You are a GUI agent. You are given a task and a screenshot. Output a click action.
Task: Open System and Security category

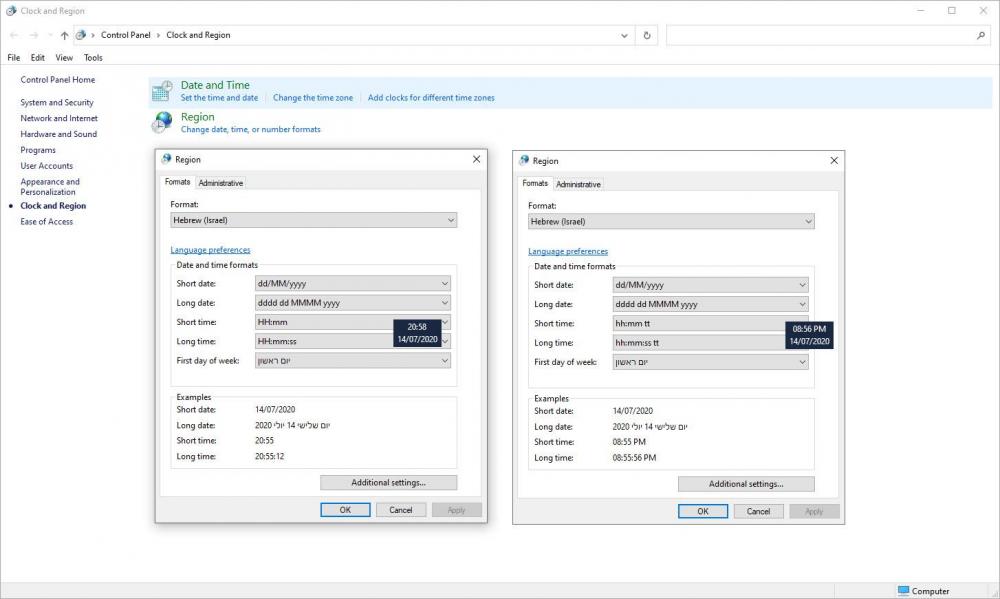point(57,102)
